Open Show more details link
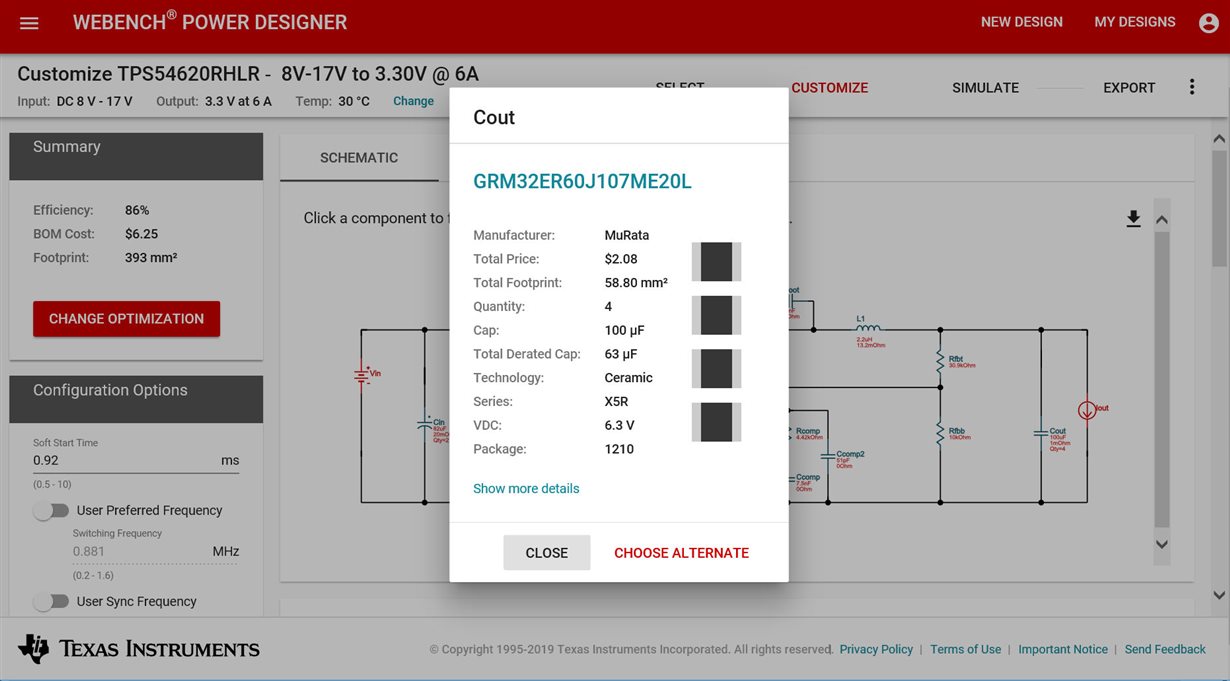 (526, 489)
